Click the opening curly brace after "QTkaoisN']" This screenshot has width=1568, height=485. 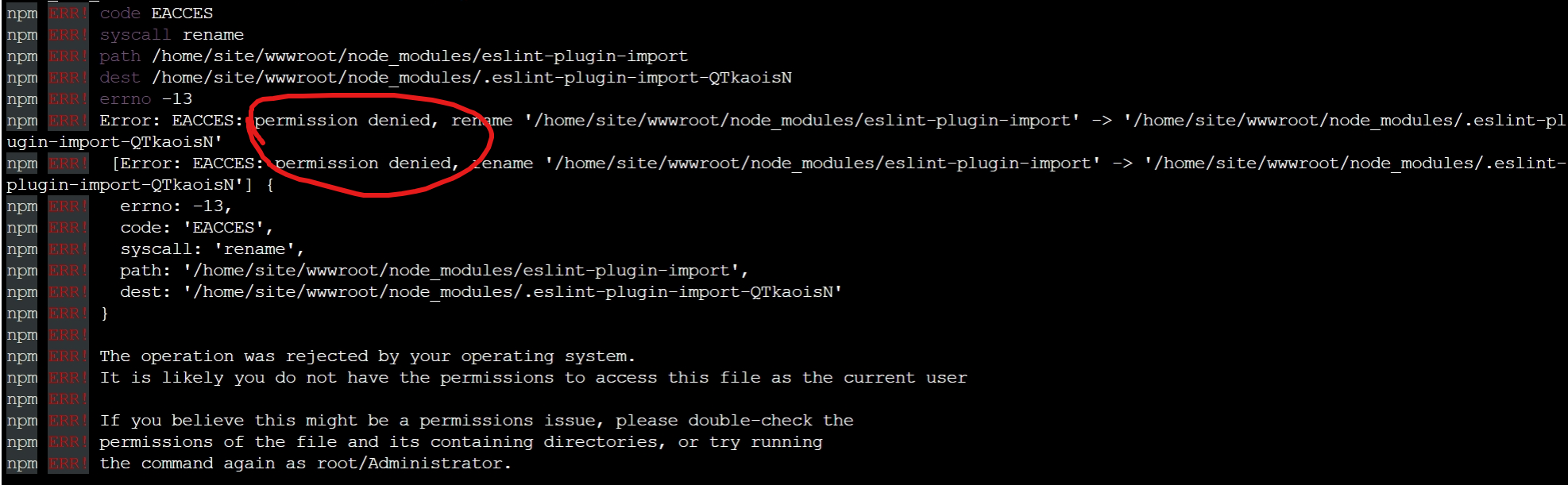point(270,185)
